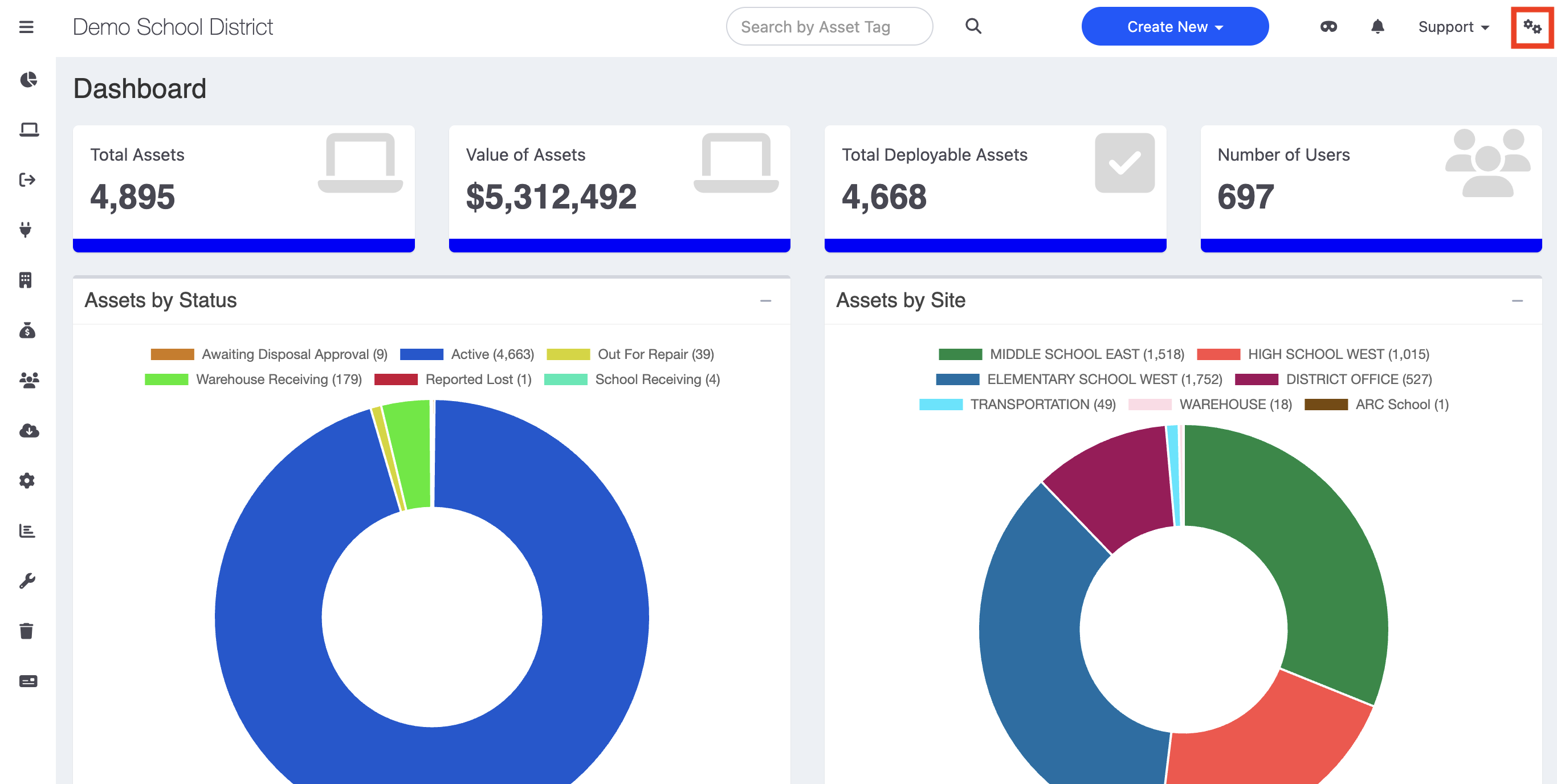Collapse the Assets by Site panel
This screenshot has width=1557, height=784.
1517,300
